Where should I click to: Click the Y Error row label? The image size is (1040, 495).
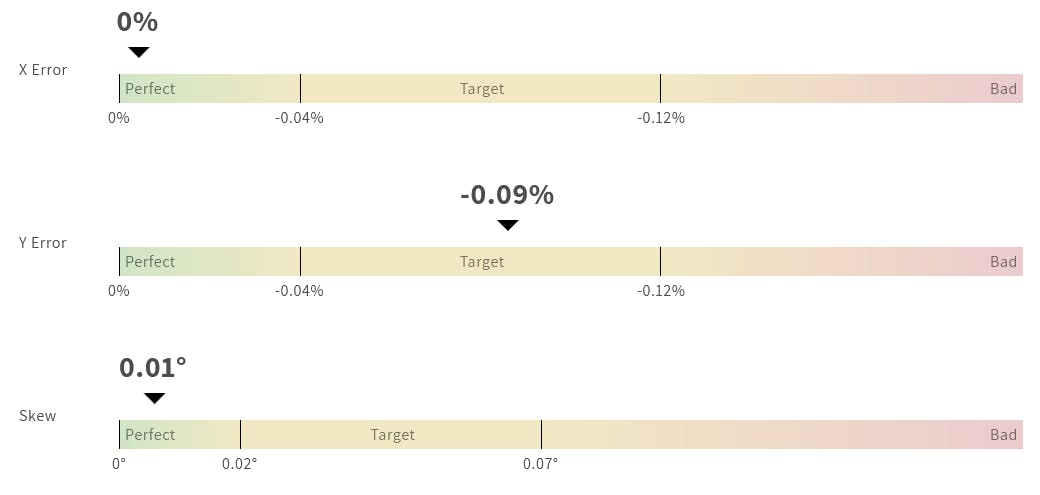(x=43, y=243)
